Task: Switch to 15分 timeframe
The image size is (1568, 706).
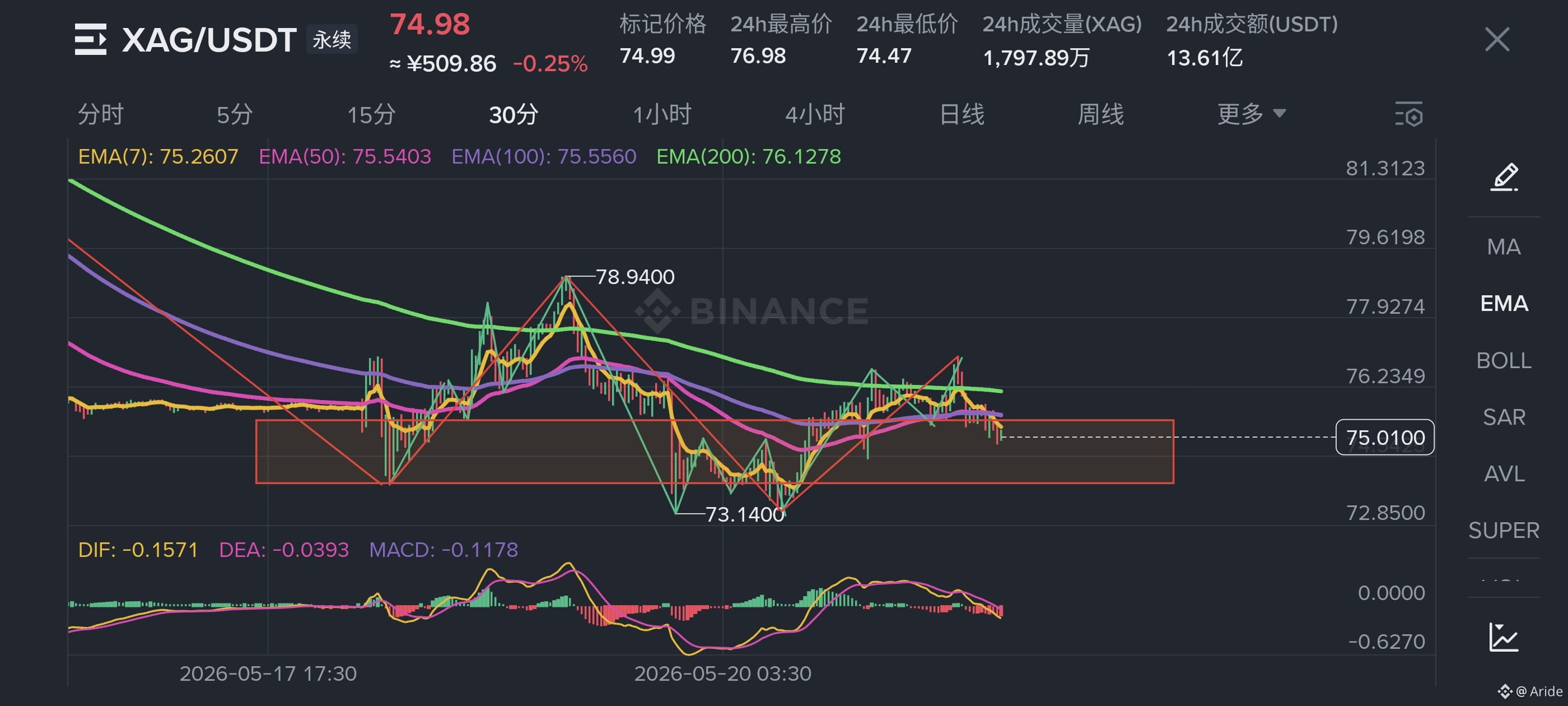Action: point(371,114)
